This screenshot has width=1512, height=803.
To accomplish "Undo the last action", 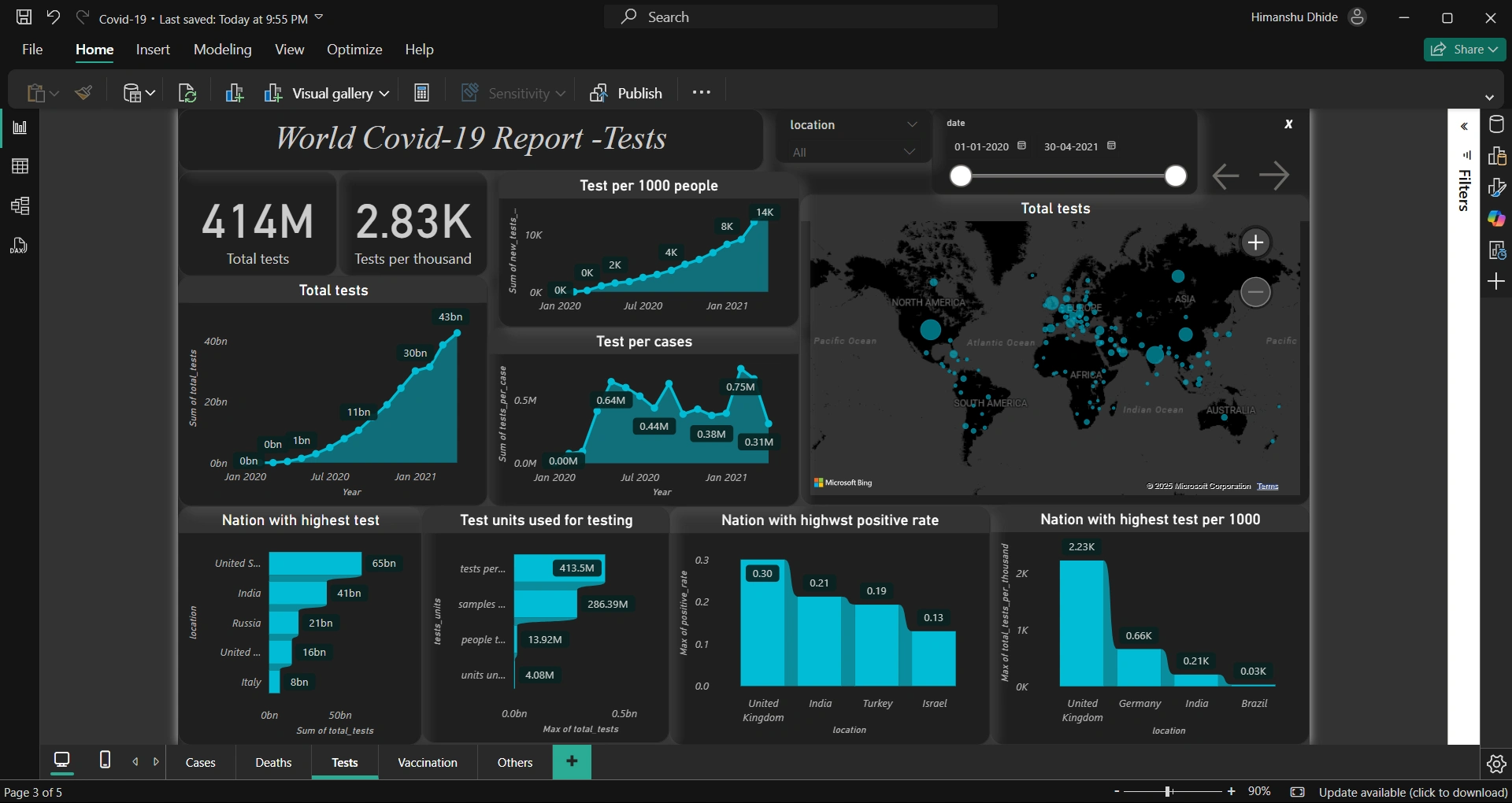I will tap(53, 17).
